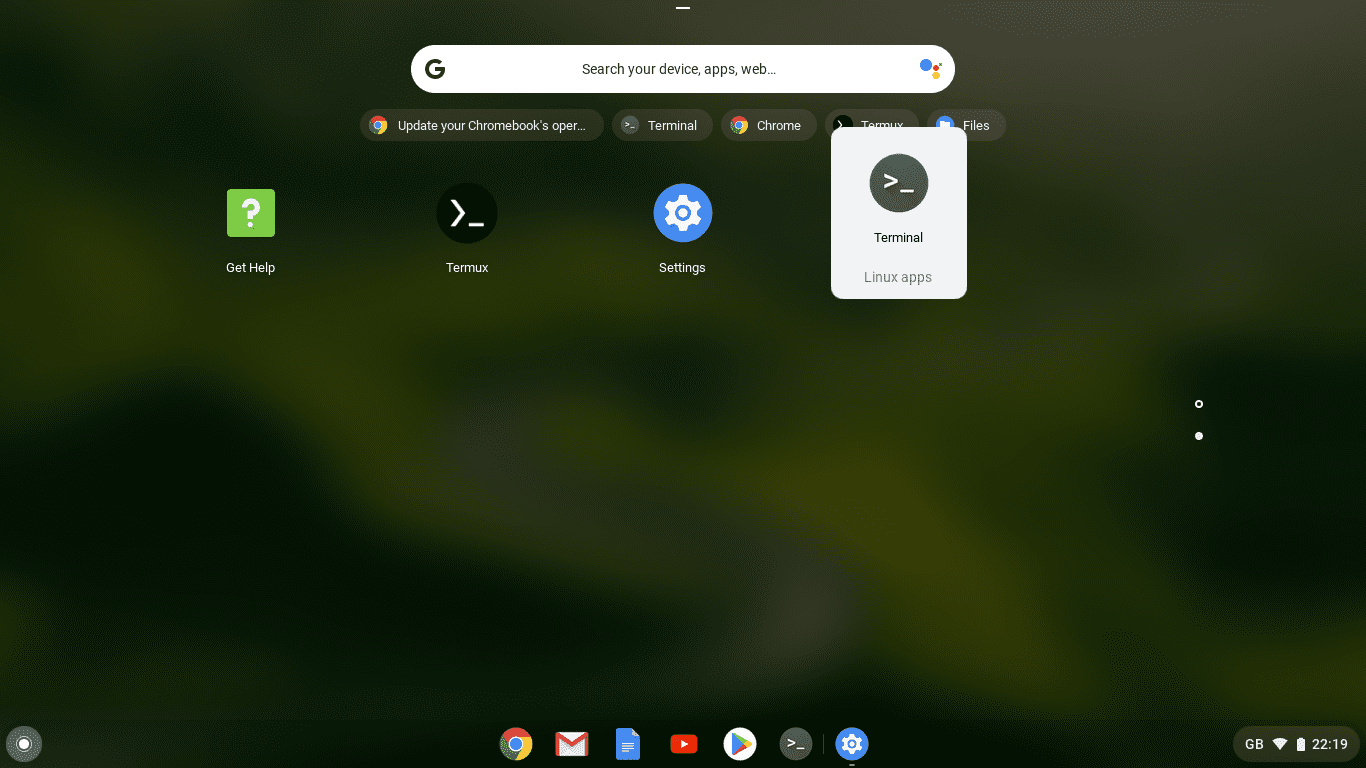
Task: Click the Wi-Fi status icon
Action: (x=1280, y=744)
